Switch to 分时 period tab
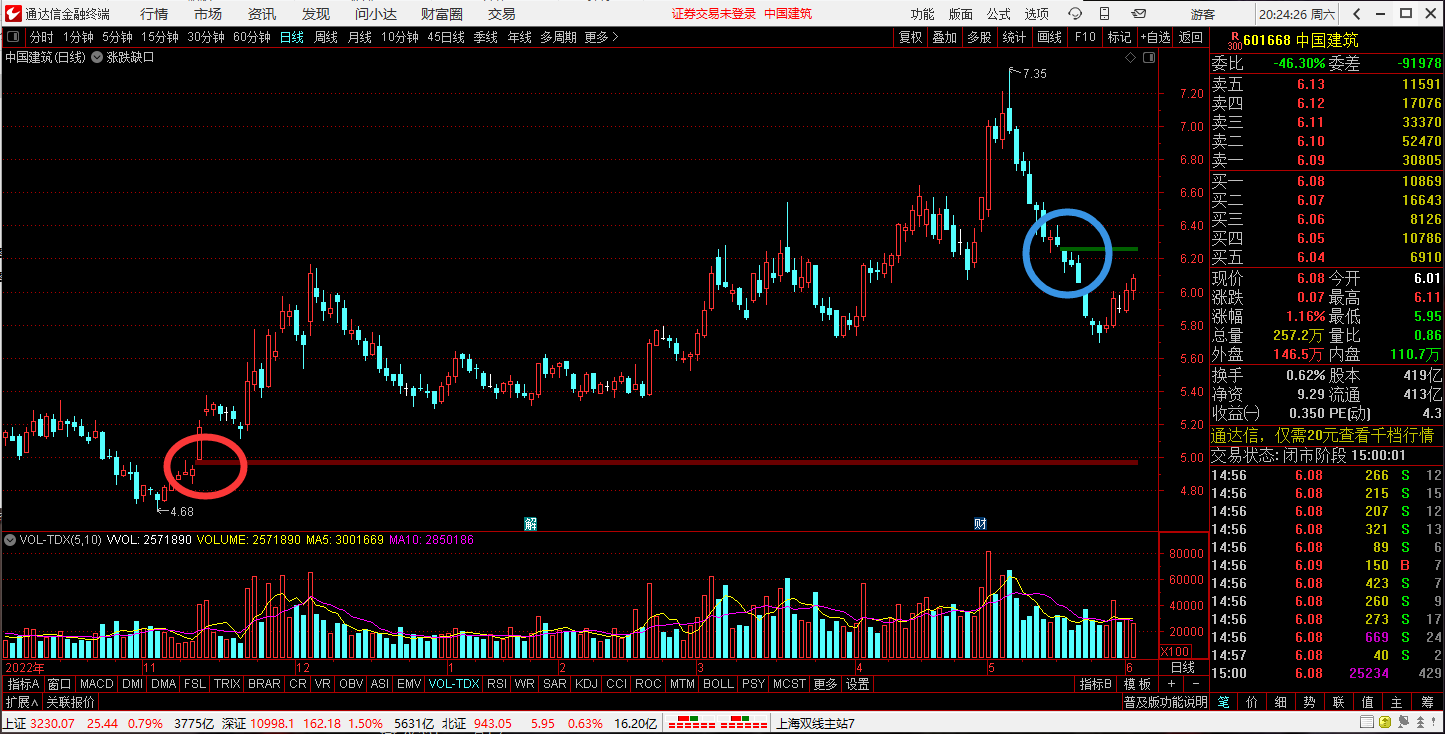Viewport: 1445px width, 734px height. pos(42,37)
